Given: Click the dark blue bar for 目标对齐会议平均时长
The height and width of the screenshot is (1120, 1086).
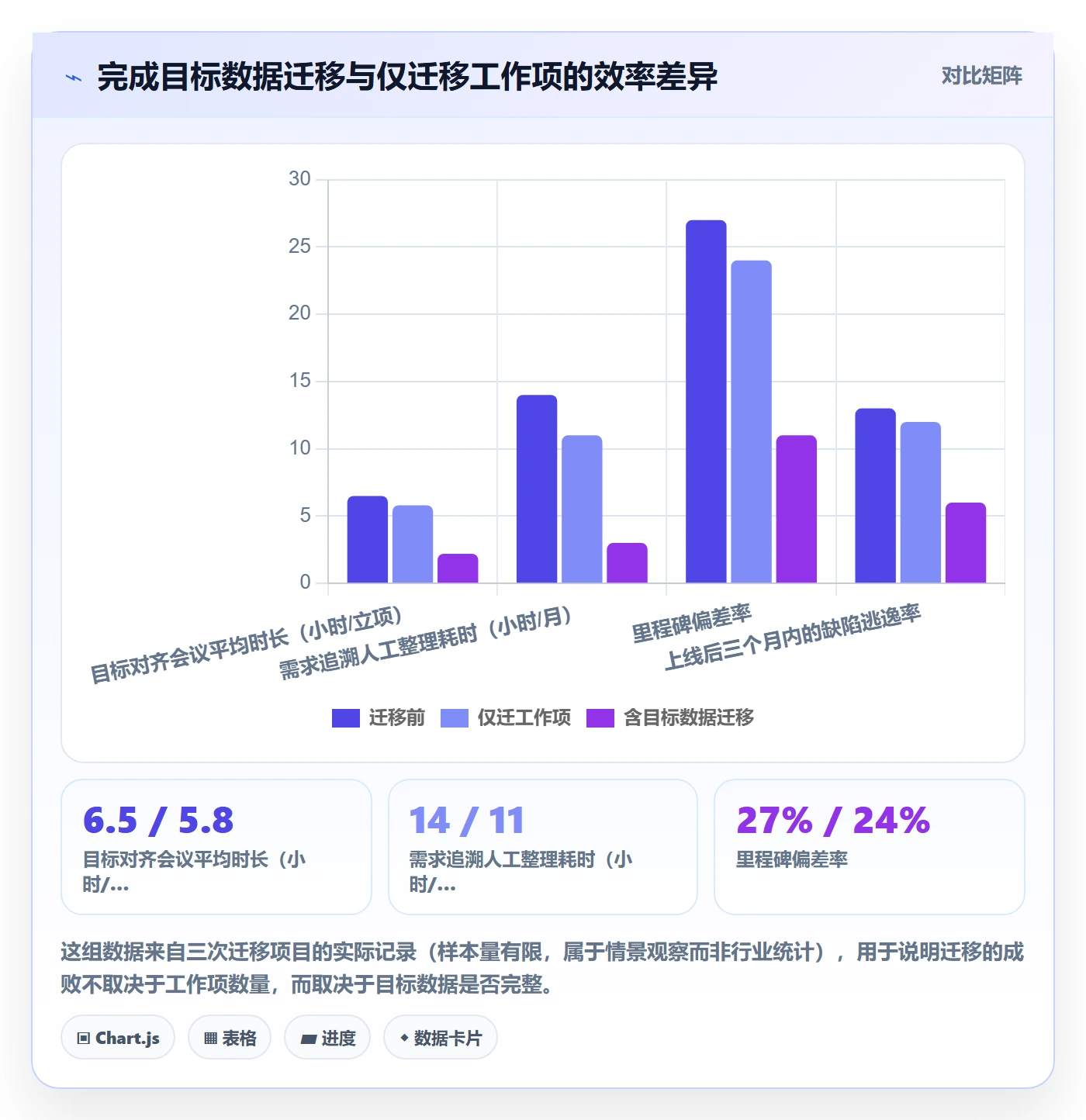Looking at the screenshot, I should [368, 540].
